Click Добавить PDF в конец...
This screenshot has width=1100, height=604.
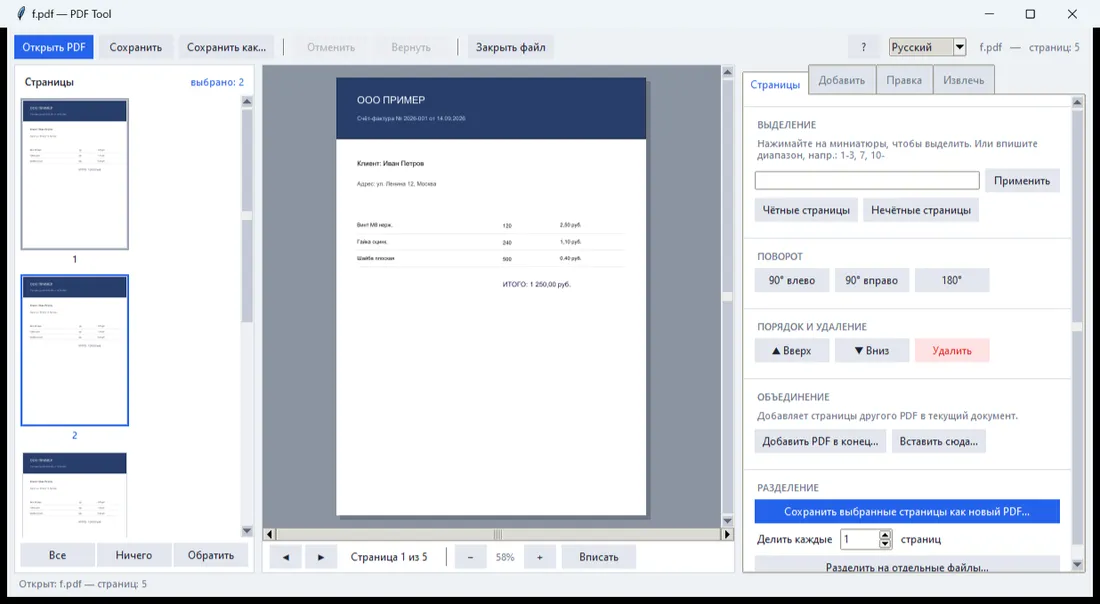pos(820,441)
